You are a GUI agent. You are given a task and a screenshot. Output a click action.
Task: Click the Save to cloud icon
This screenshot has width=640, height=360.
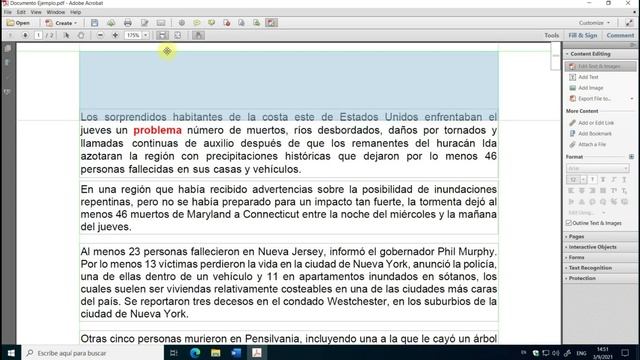tap(111, 23)
